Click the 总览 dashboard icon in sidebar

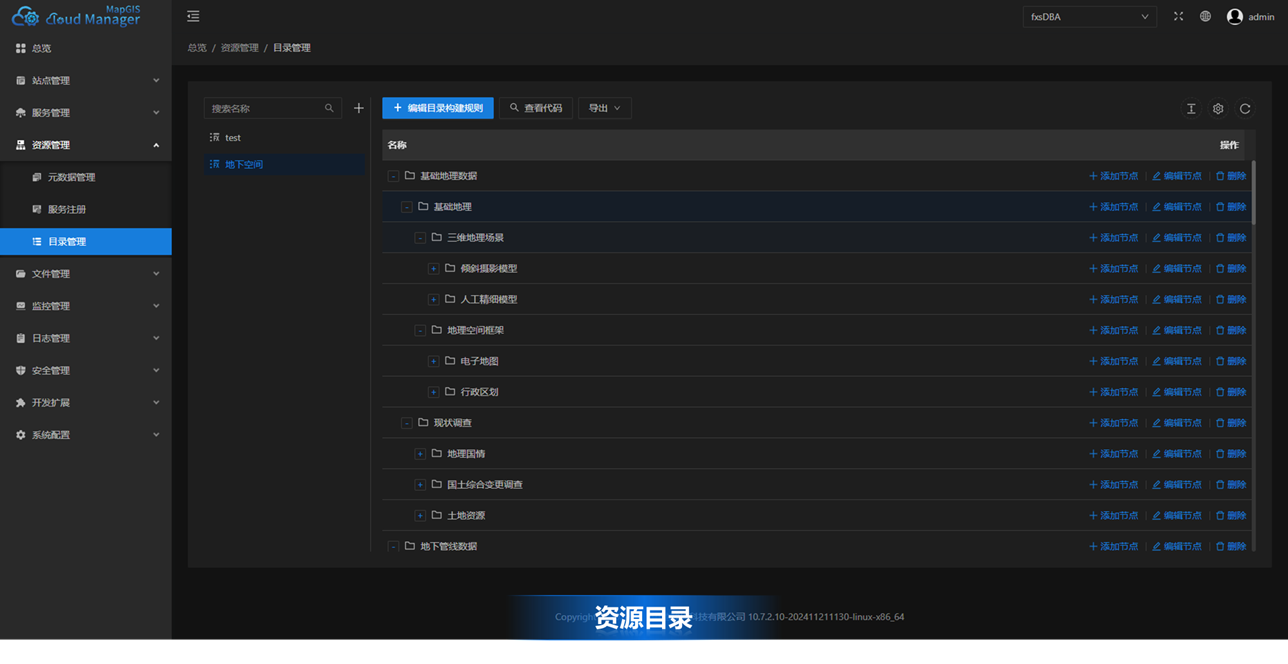click(20, 48)
